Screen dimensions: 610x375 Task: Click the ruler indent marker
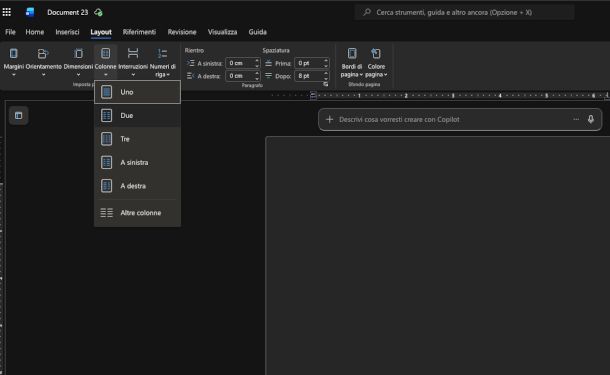pyautogui.click(x=313, y=95)
